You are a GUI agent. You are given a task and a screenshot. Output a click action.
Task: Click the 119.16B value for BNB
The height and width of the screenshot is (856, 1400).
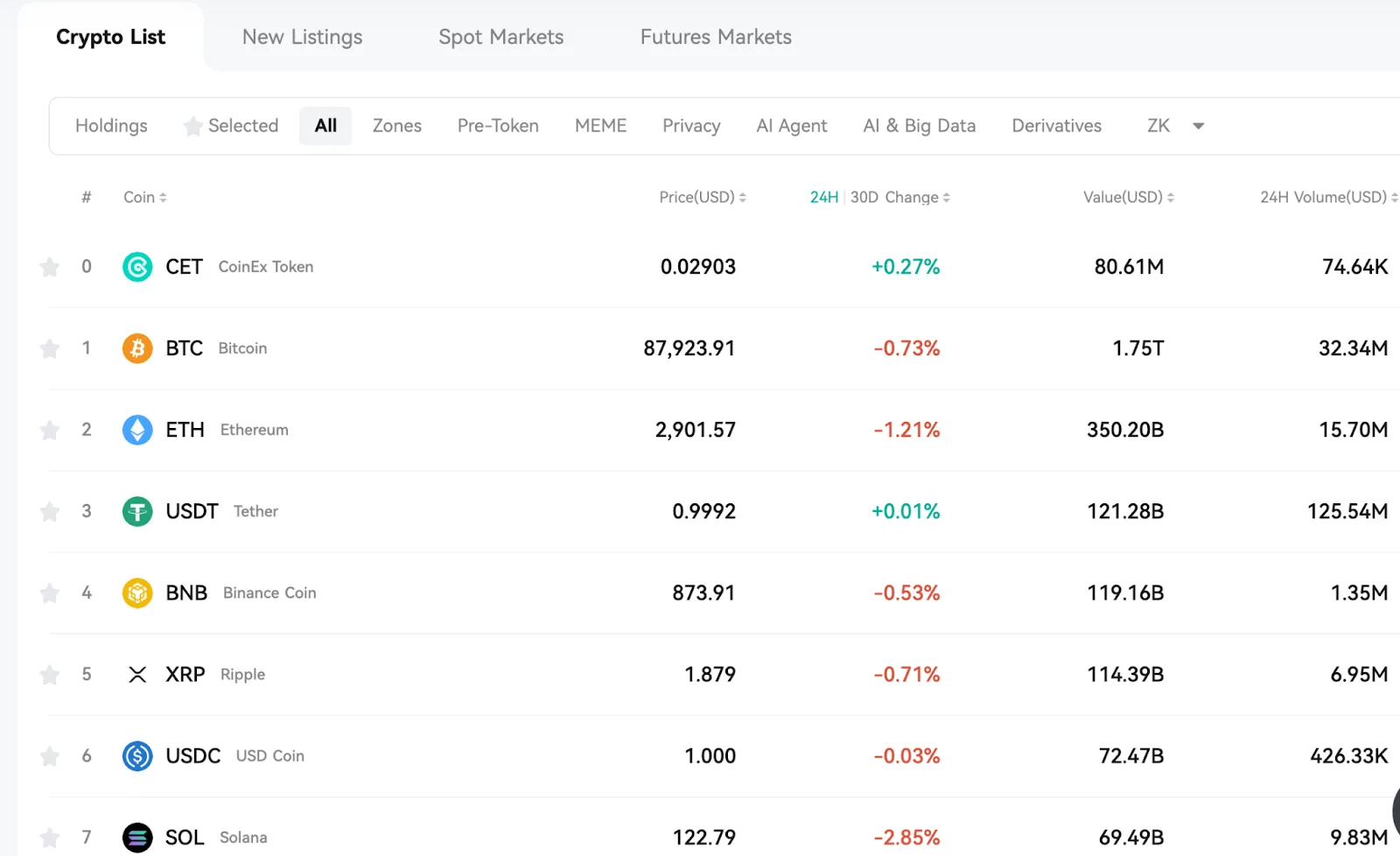pyautogui.click(x=1125, y=593)
